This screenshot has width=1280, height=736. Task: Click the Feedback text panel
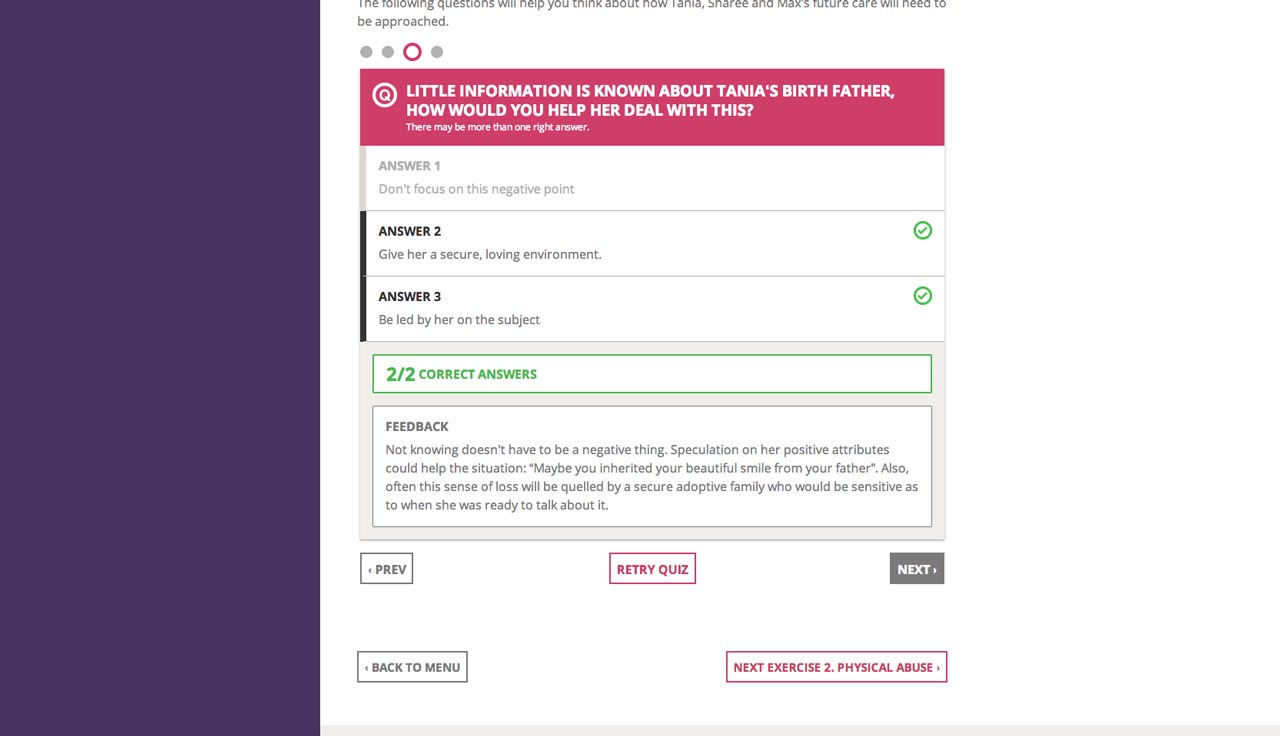[x=651, y=467]
